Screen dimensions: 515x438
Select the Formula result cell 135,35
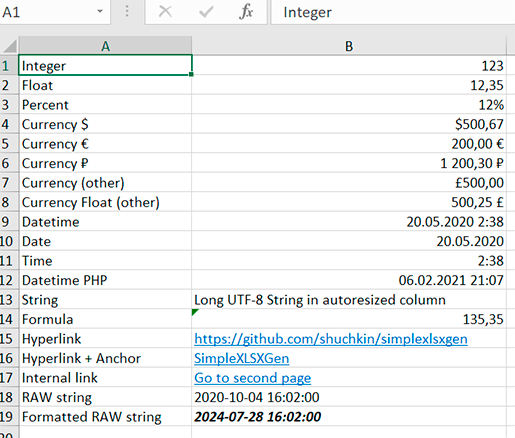pos(349,319)
